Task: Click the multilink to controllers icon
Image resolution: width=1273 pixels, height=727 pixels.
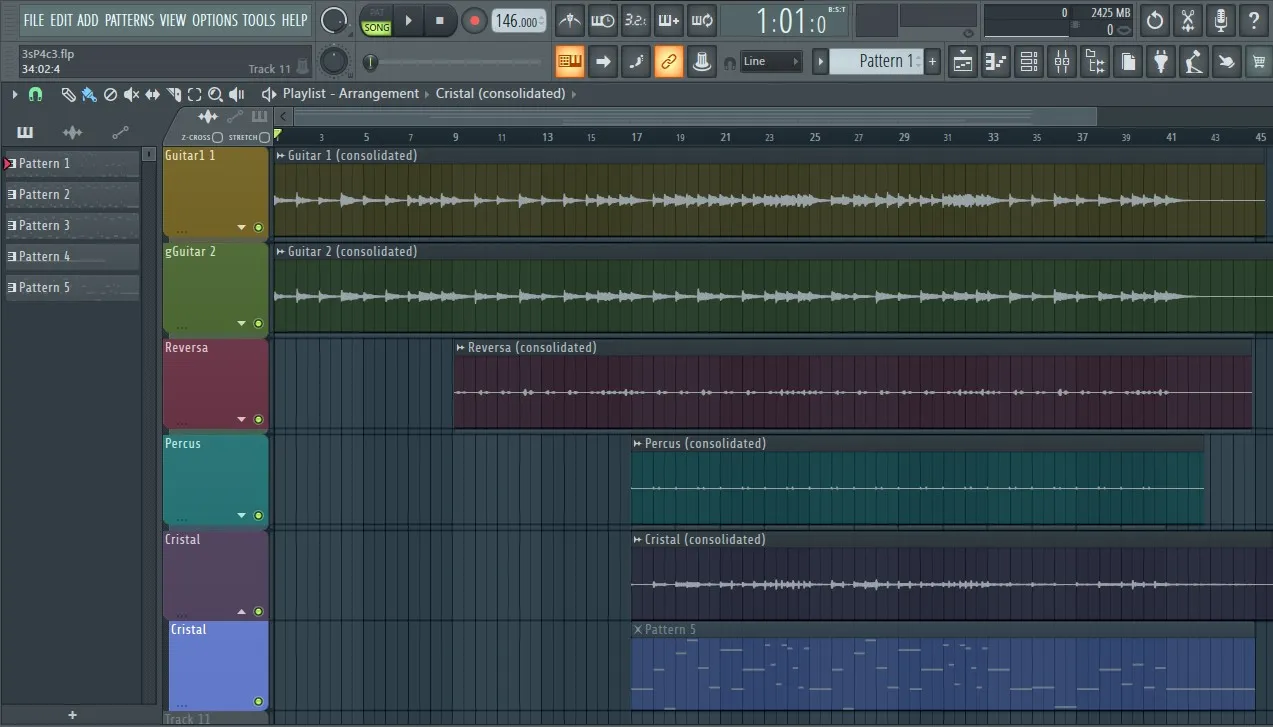Action: pyautogui.click(x=702, y=61)
